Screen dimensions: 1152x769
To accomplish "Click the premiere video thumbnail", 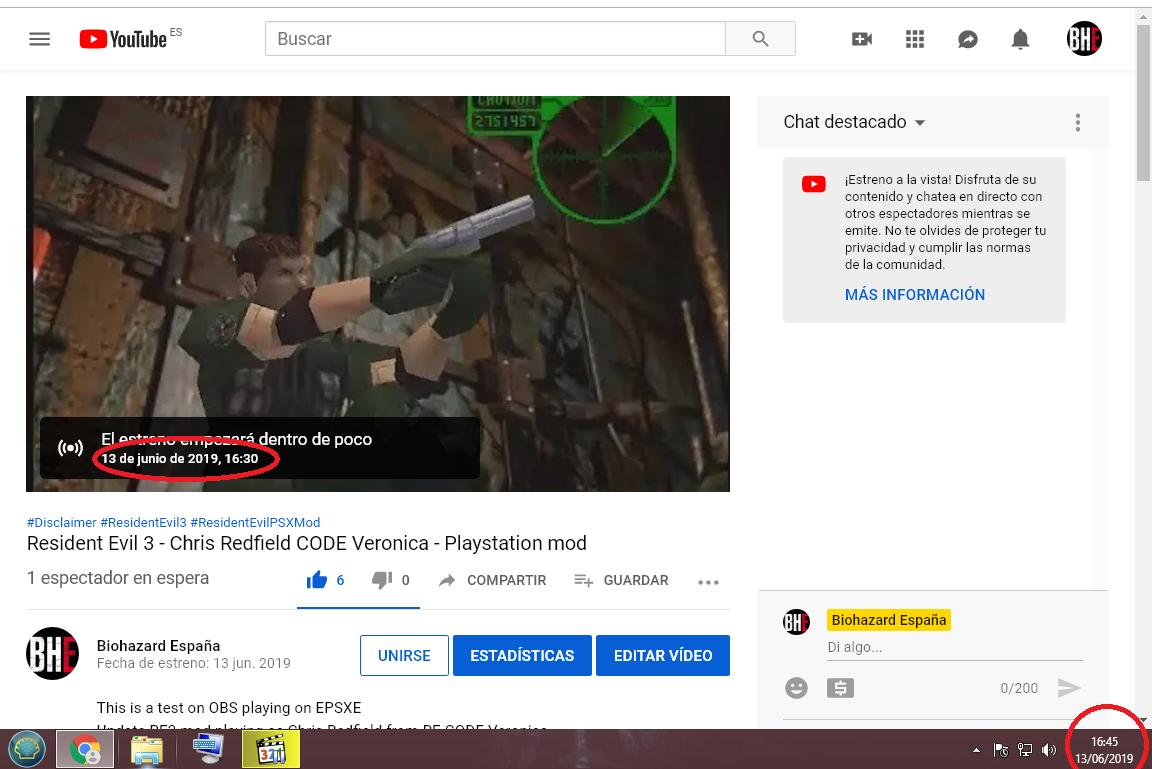I will 378,294.
